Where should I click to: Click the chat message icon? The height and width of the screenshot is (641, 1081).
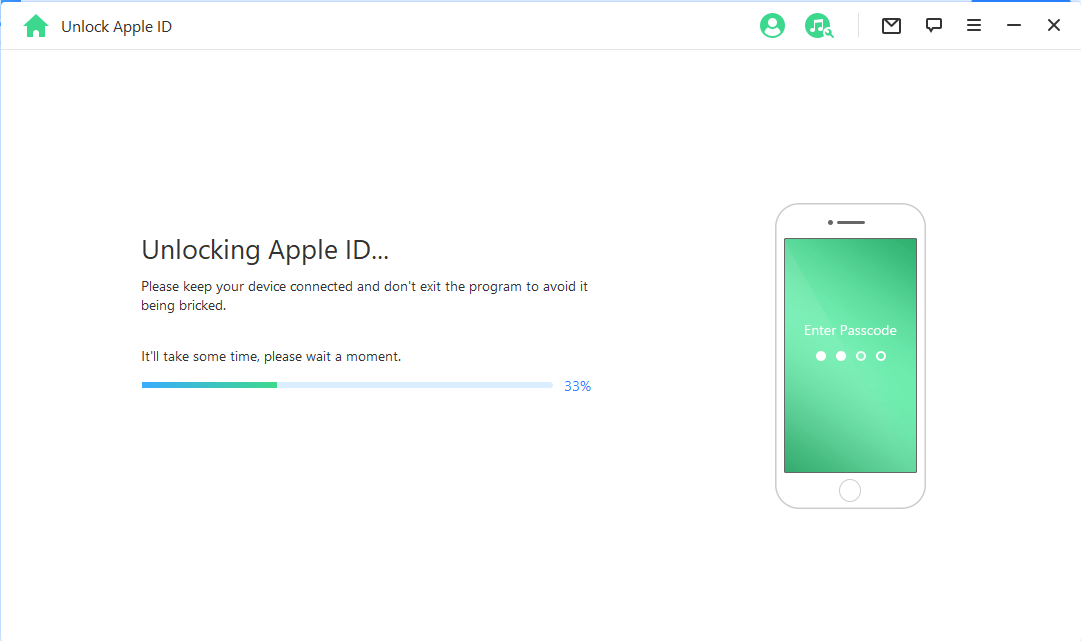pyautogui.click(x=933, y=25)
